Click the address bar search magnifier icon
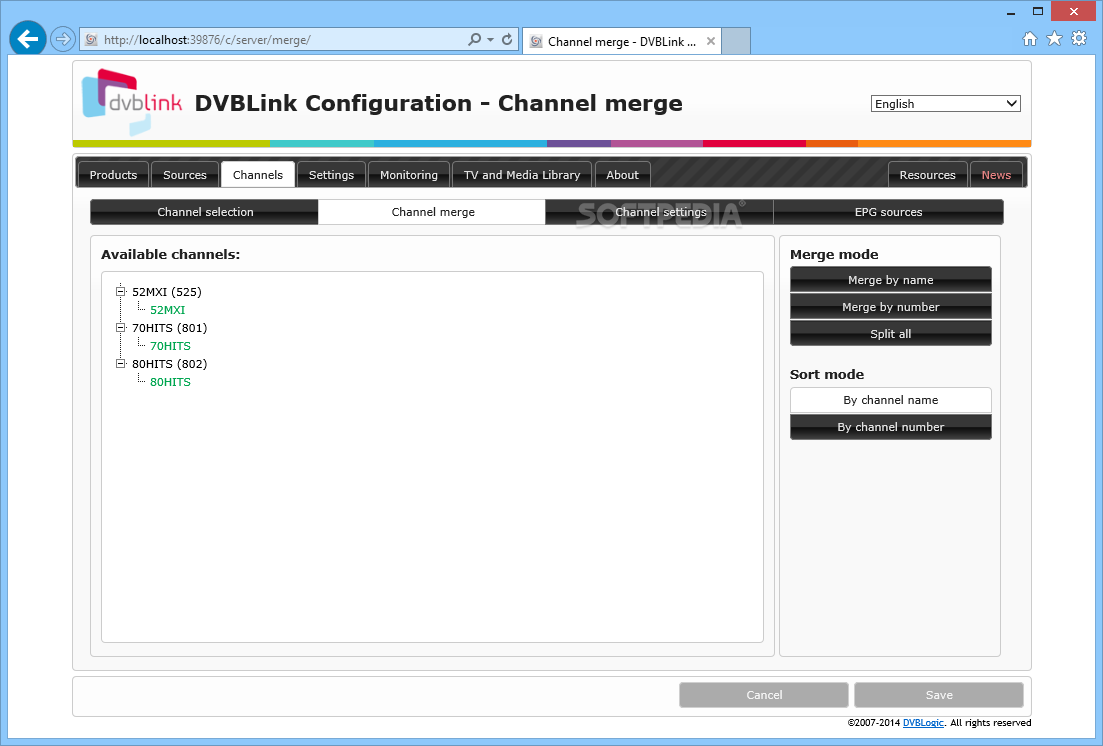Image resolution: width=1103 pixels, height=746 pixels. (475, 39)
